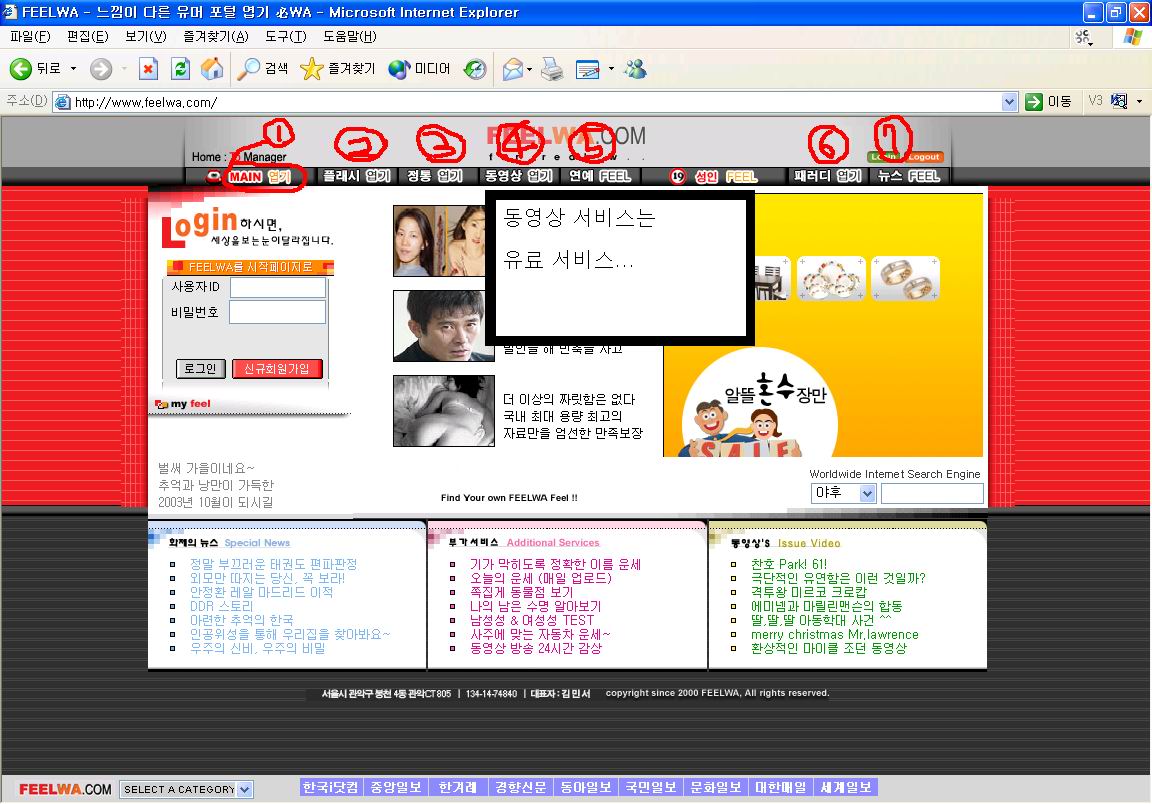Viewport: 1152px width, 804px height.
Task: Open the two women thumbnail image
Action: click(x=439, y=240)
